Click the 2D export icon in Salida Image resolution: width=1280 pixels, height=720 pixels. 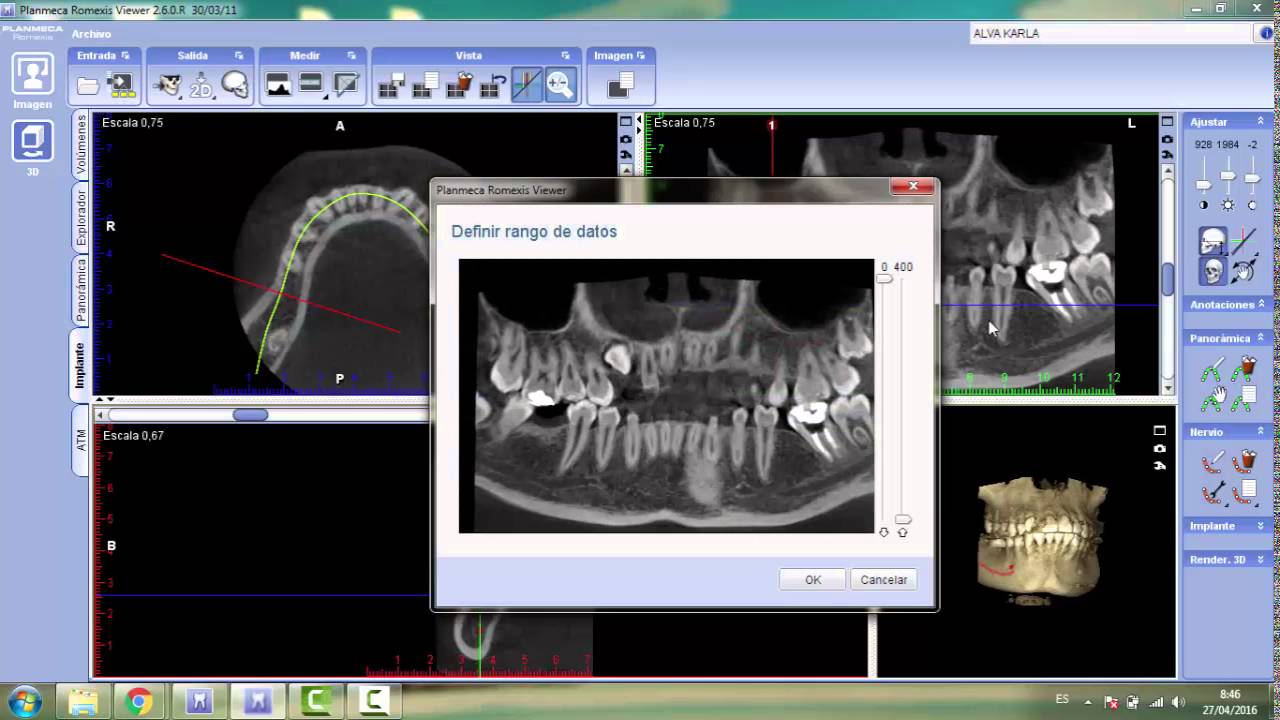(201, 86)
